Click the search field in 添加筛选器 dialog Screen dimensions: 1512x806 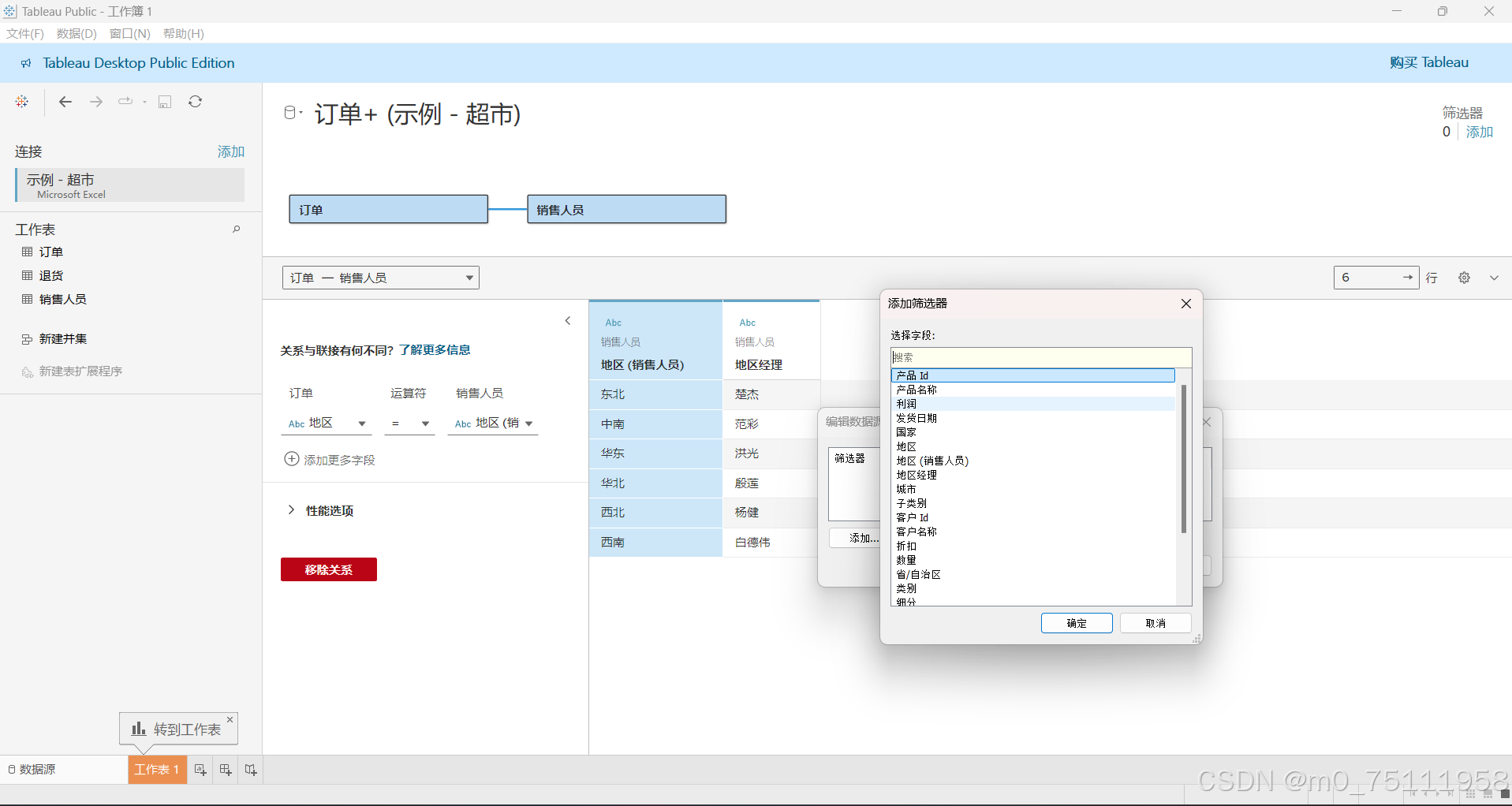coord(1041,357)
